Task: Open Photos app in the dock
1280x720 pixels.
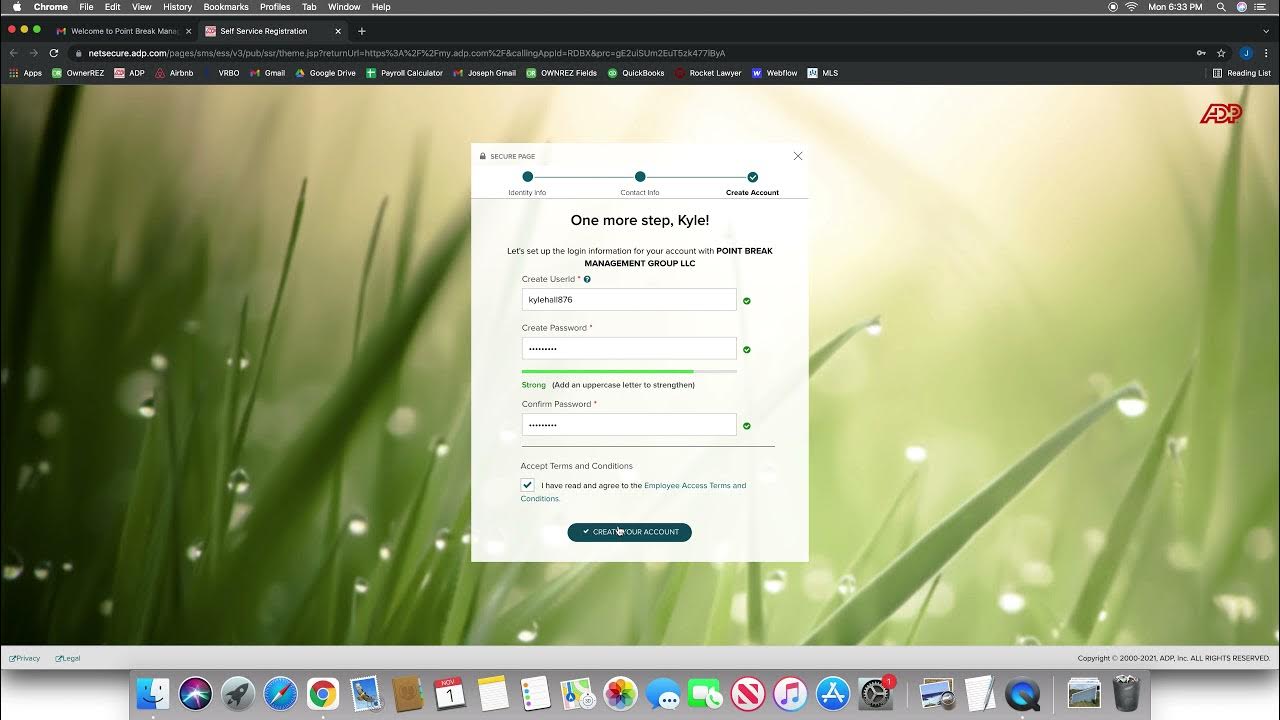Action: (x=620, y=693)
